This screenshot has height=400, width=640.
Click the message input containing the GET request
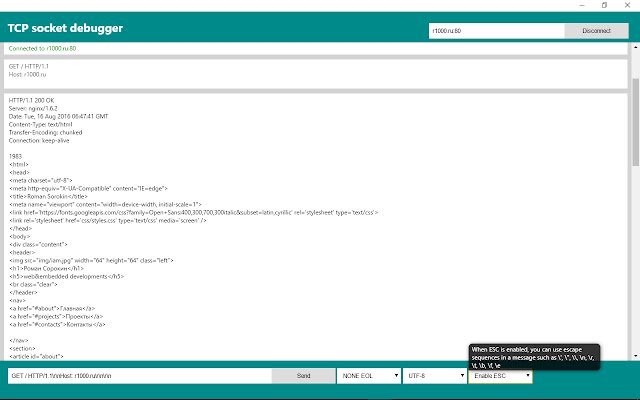(x=140, y=376)
